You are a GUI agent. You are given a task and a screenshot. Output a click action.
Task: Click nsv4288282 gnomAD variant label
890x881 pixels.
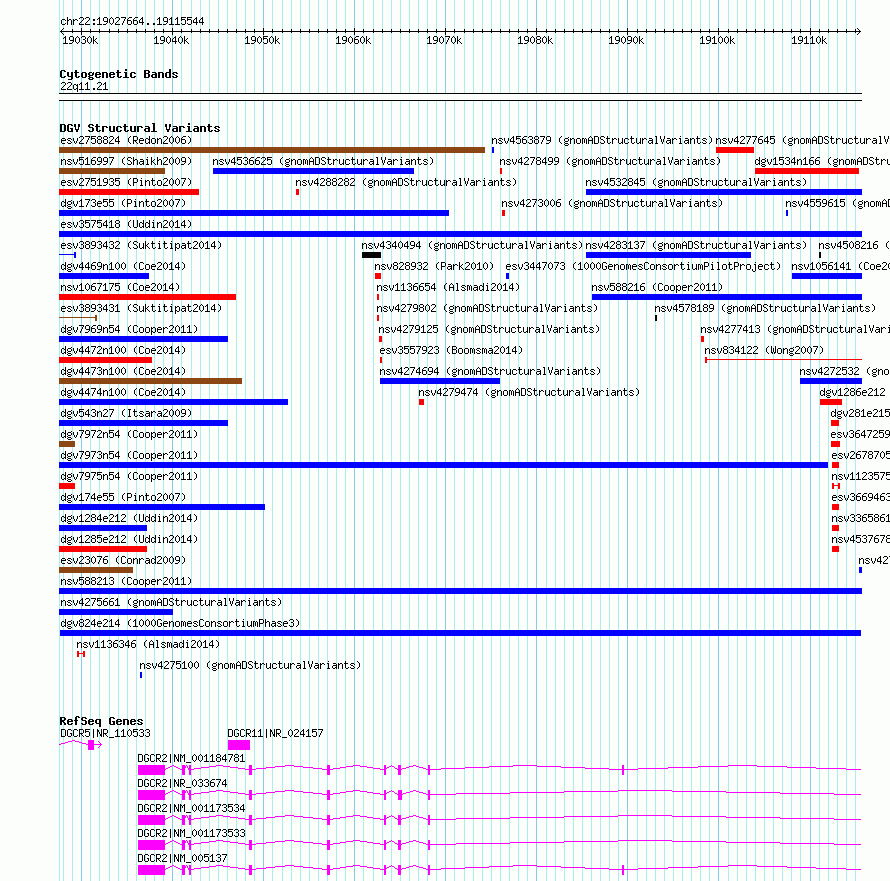pos(406,182)
